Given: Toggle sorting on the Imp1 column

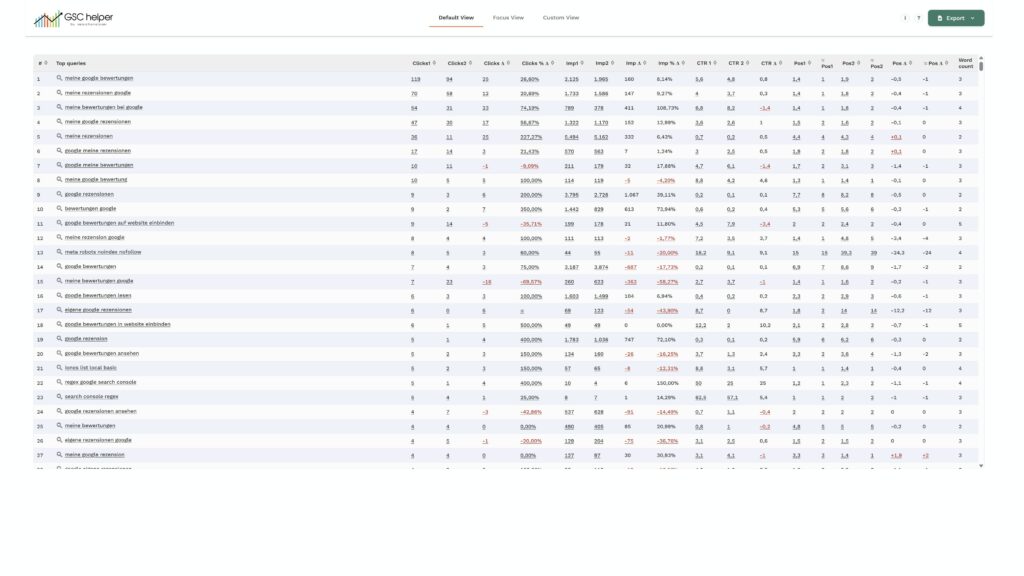Looking at the screenshot, I should (x=581, y=63).
